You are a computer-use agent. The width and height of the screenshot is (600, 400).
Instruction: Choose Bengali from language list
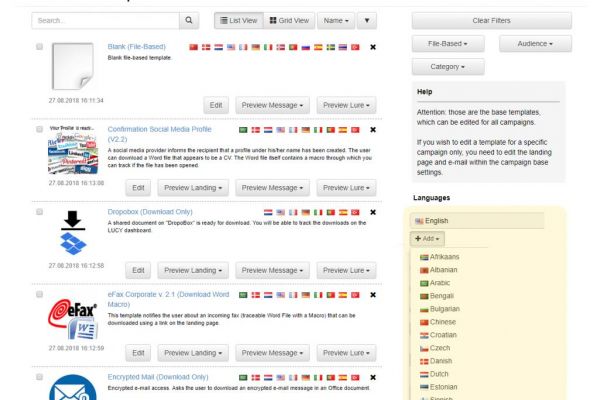[437, 296]
